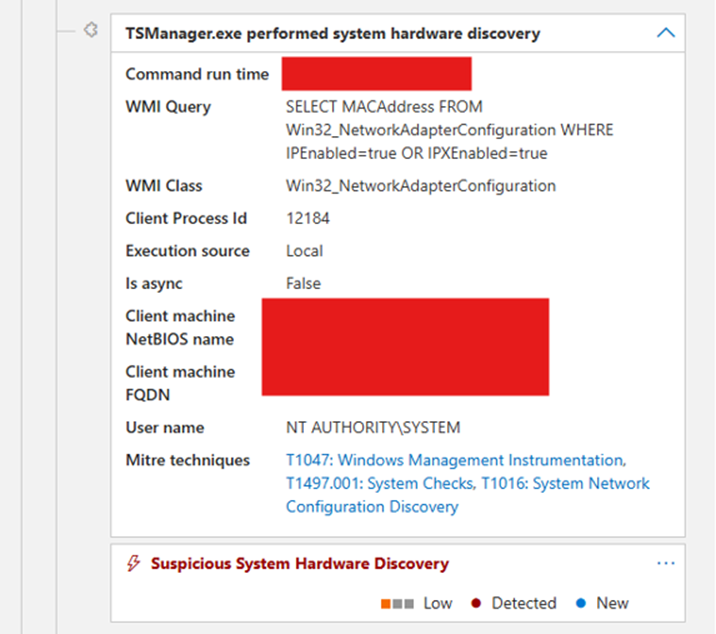Click the redacted Client machine NetBIOS name block
Screen dimensions: 716x634
(405, 327)
